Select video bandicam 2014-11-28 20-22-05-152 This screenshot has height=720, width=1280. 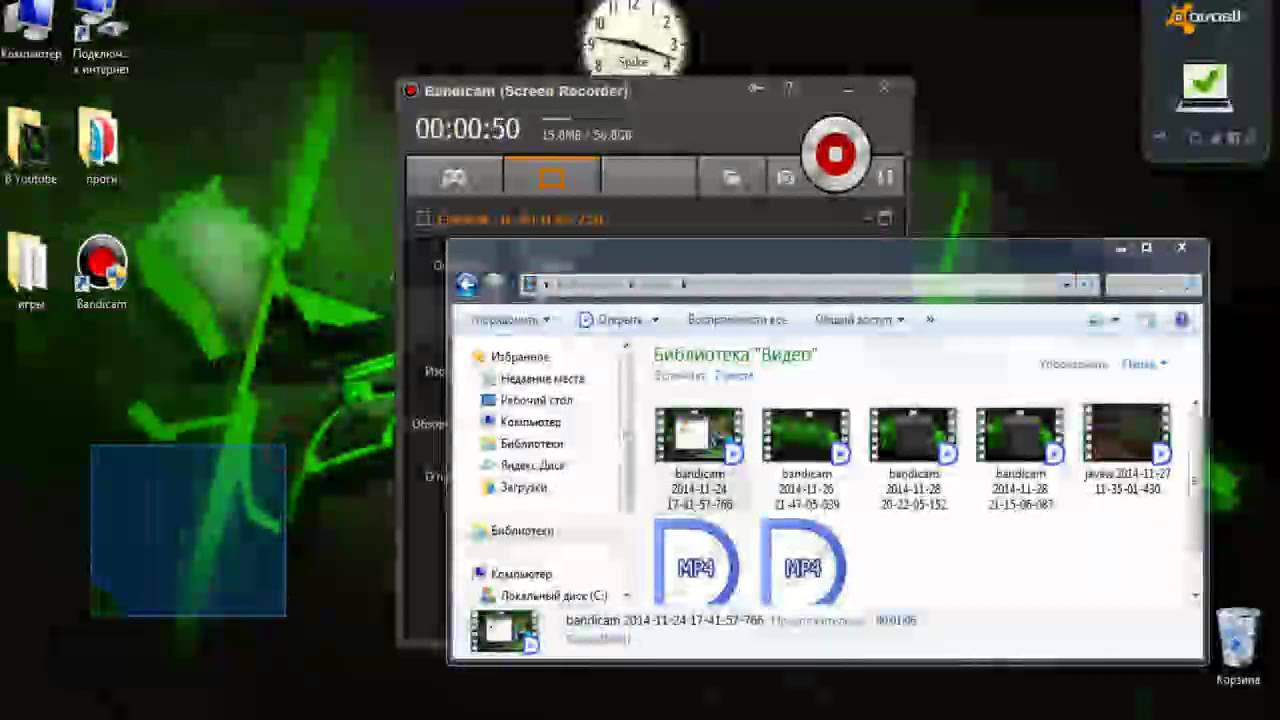[913, 458]
